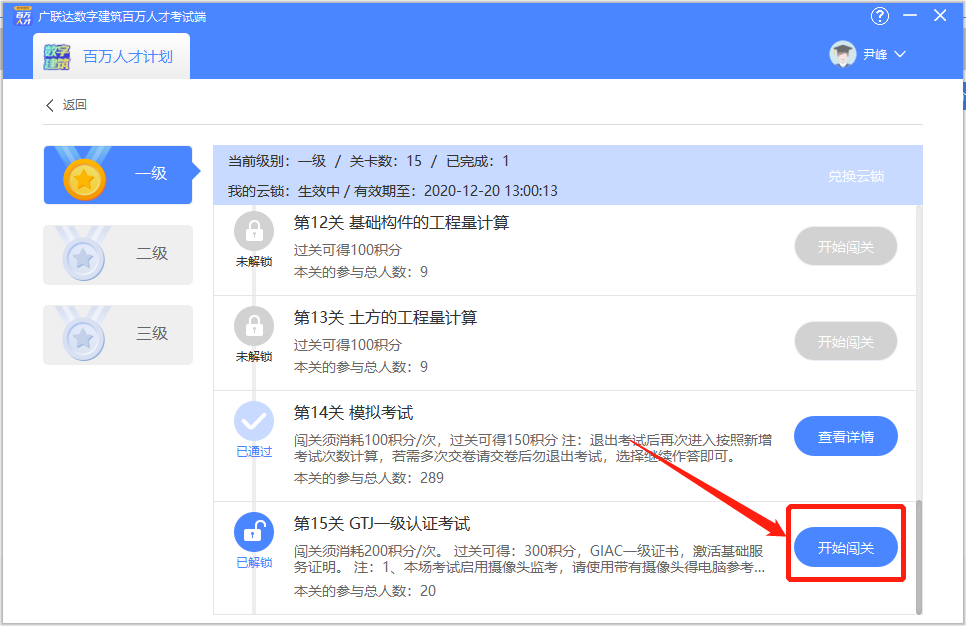Image resolution: width=966 pixels, height=626 pixels.
Task: Click 开始闯关 button for 第13关
Action: [x=845, y=341]
